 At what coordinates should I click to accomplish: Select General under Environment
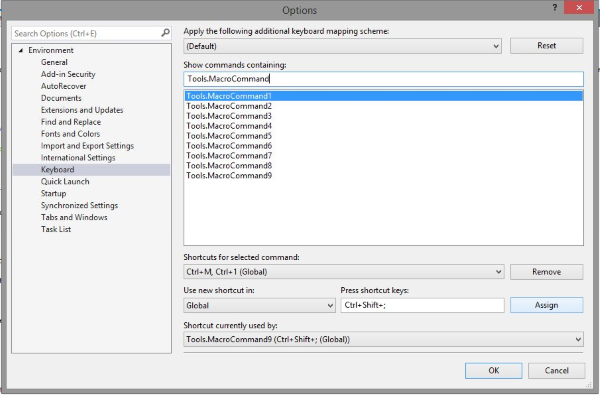(x=54, y=62)
